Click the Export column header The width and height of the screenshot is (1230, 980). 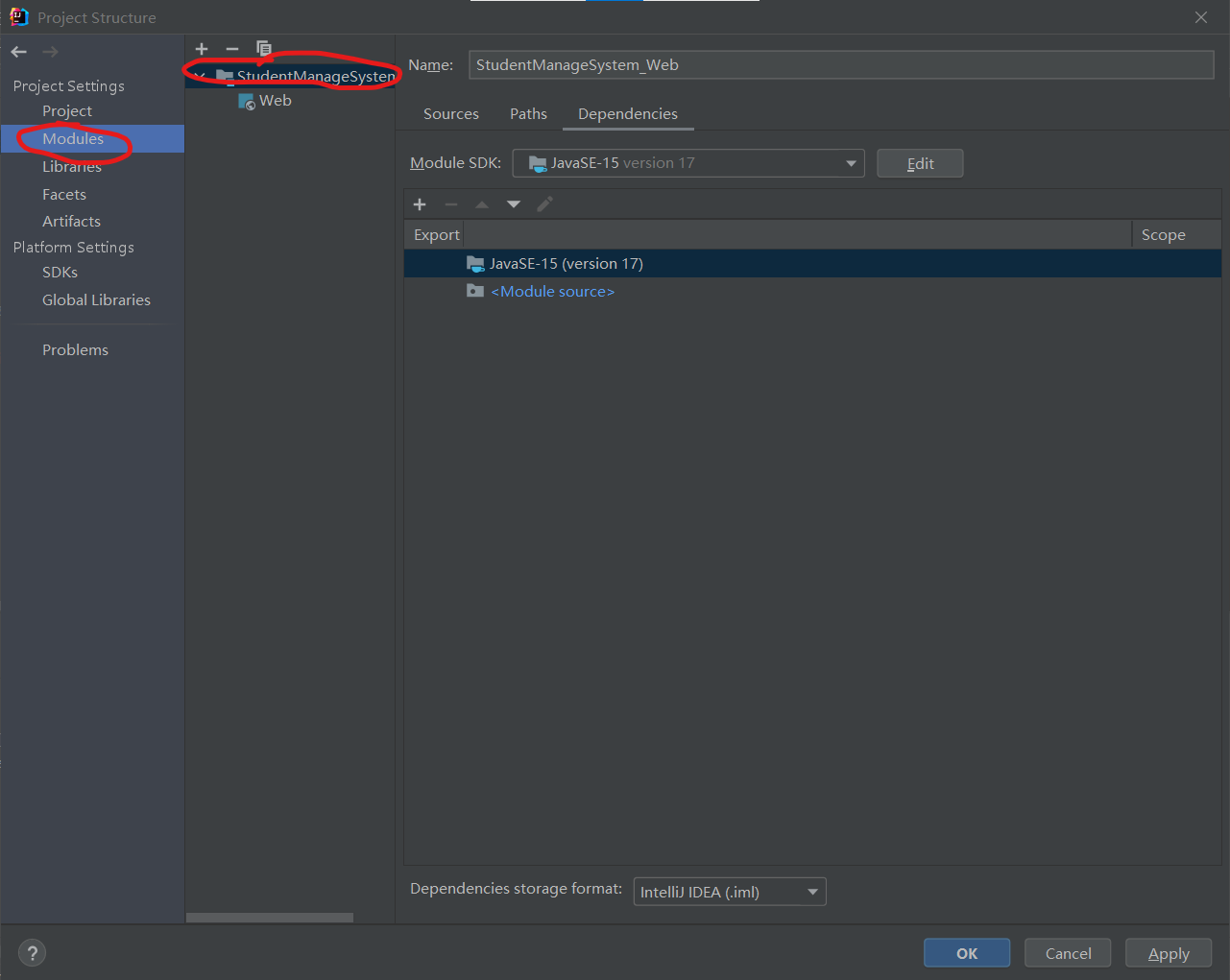(x=436, y=235)
